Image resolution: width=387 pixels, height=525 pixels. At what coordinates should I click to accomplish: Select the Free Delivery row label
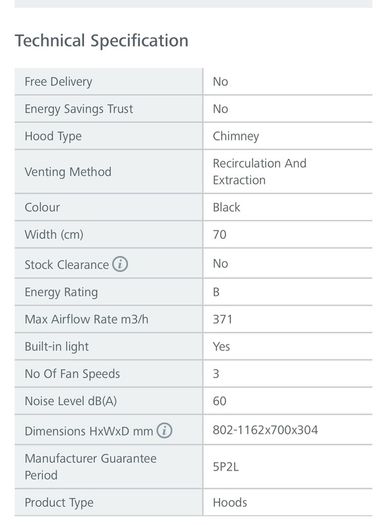(x=58, y=82)
